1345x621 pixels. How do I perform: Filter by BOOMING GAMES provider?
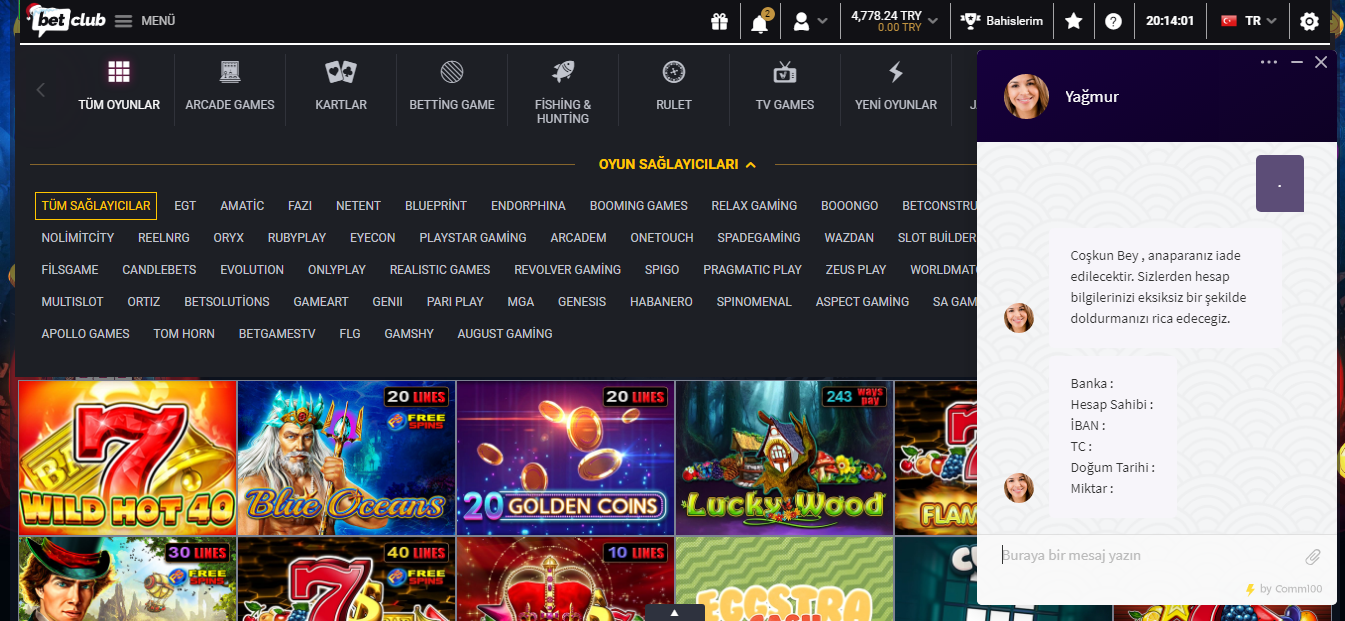tap(639, 206)
